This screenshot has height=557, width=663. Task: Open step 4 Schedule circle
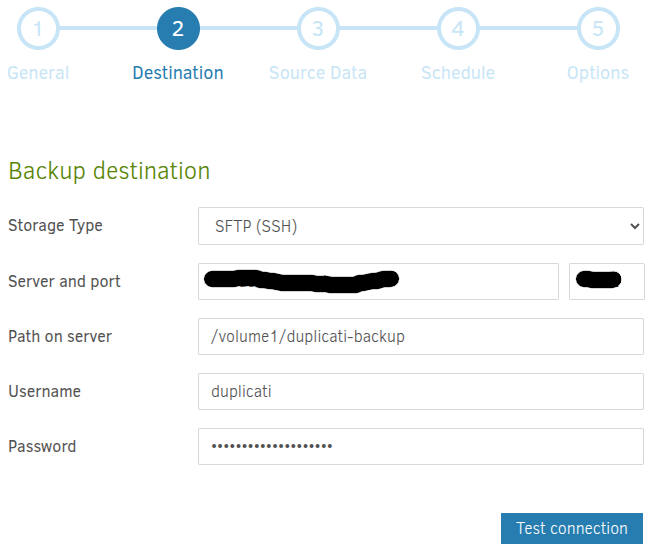coord(458,29)
